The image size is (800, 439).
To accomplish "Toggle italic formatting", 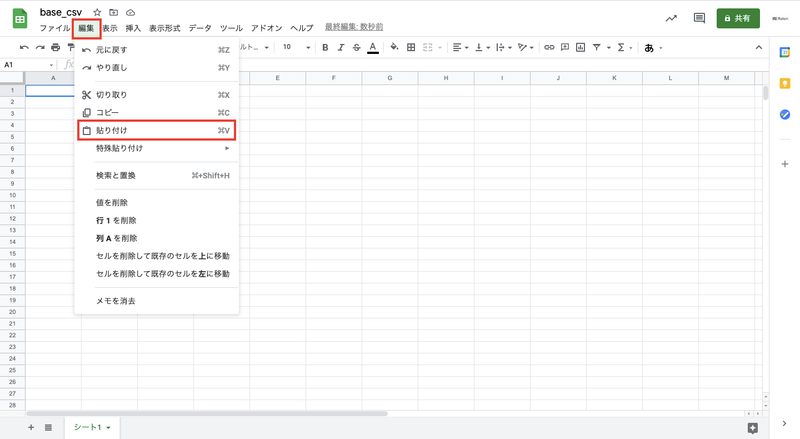I will (x=341, y=47).
